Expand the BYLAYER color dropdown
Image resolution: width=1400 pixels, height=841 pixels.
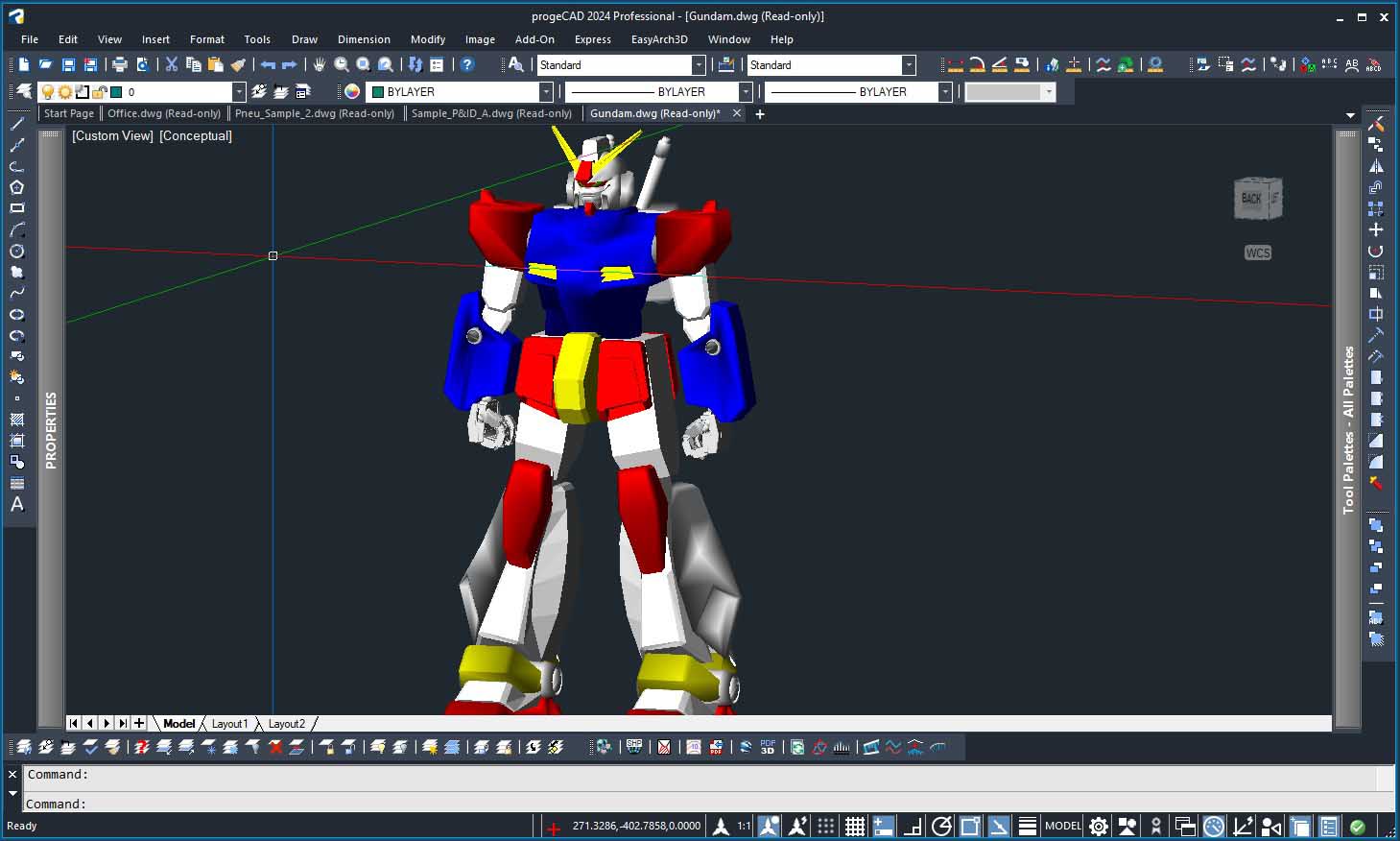pos(545,92)
